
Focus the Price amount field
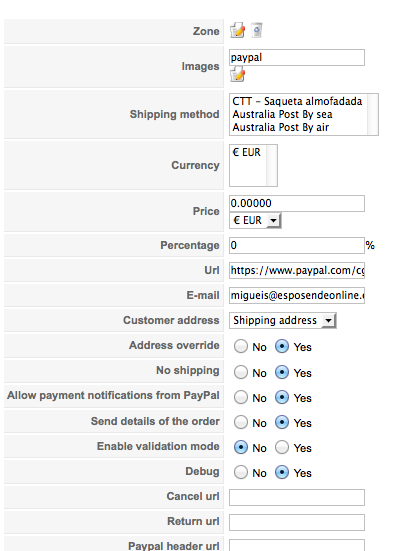click(x=297, y=203)
